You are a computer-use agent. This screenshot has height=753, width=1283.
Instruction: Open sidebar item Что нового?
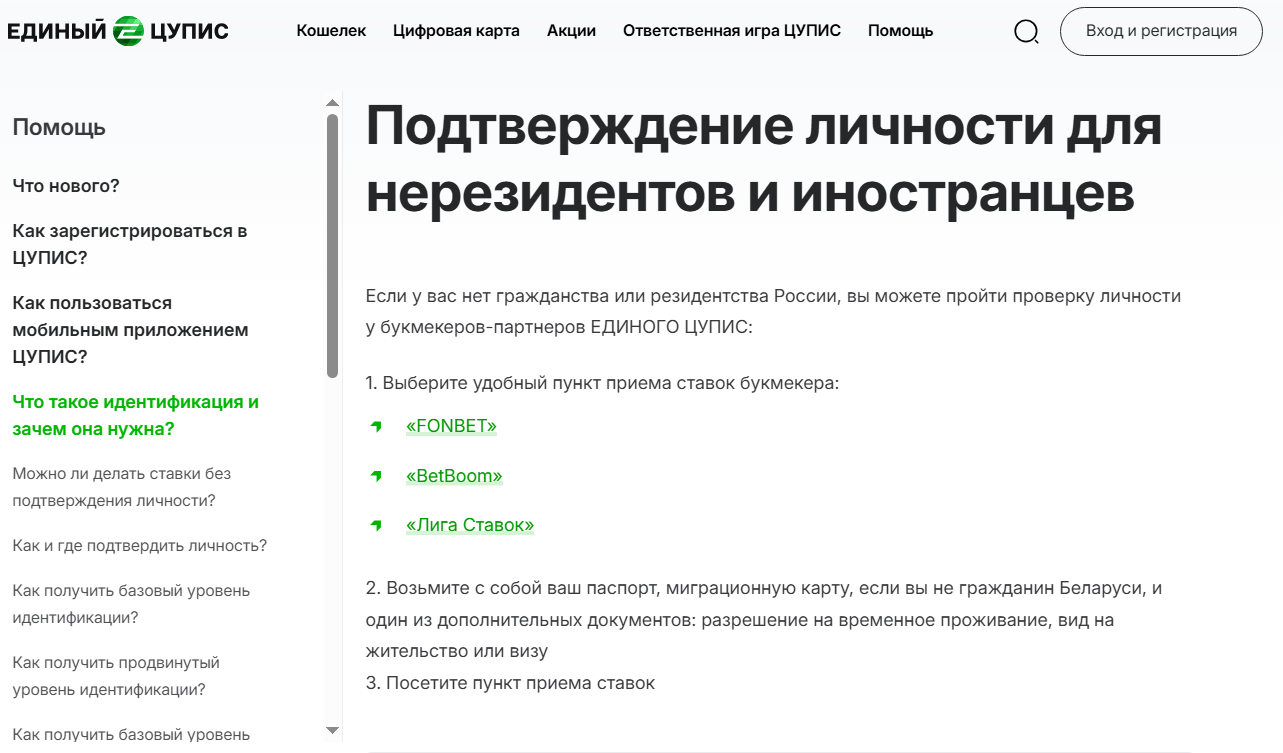(x=66, y=186)
